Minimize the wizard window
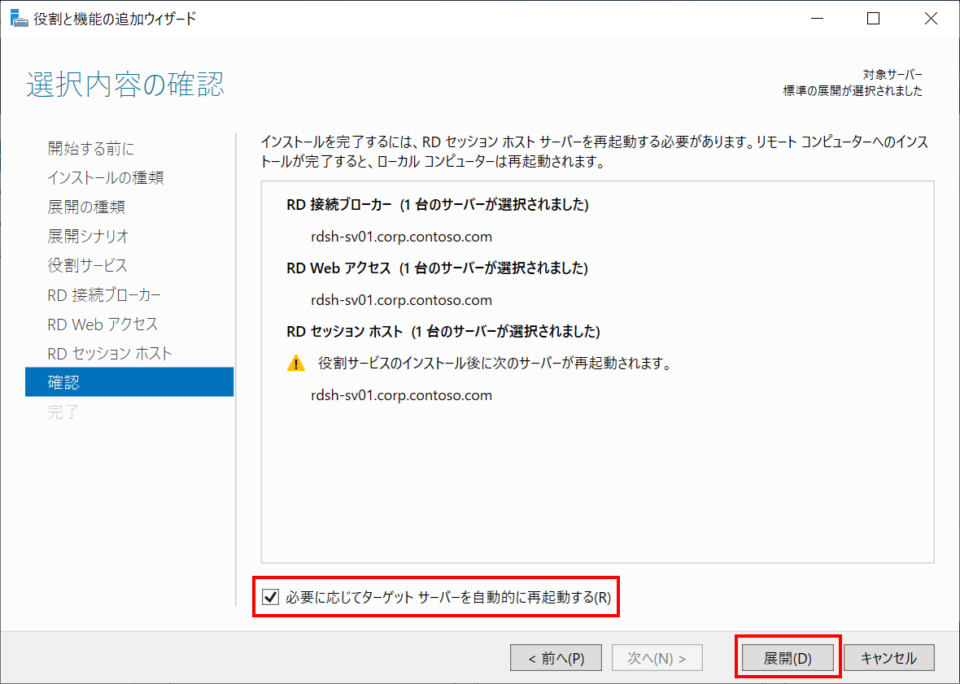The width and height of the screenshot is (960, 684). pyautogui.click(x=817, y=18)
